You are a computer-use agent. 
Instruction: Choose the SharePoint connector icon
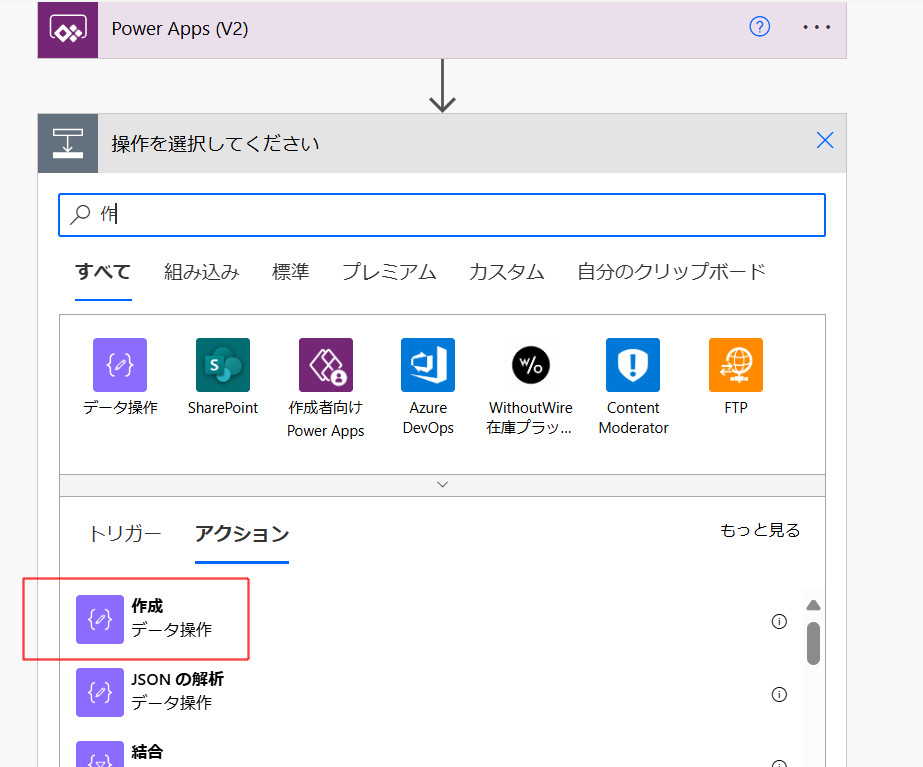point(223,365)
